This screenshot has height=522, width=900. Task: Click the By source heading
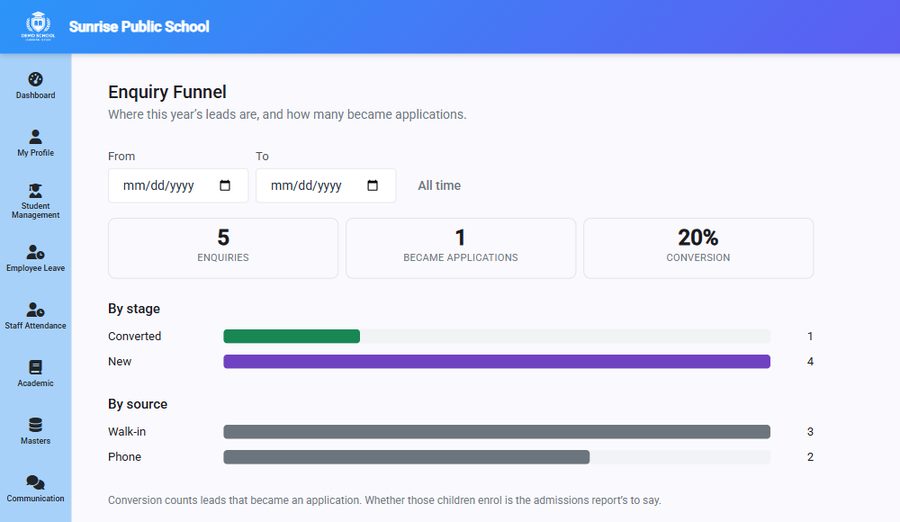[x=138, y=404]
